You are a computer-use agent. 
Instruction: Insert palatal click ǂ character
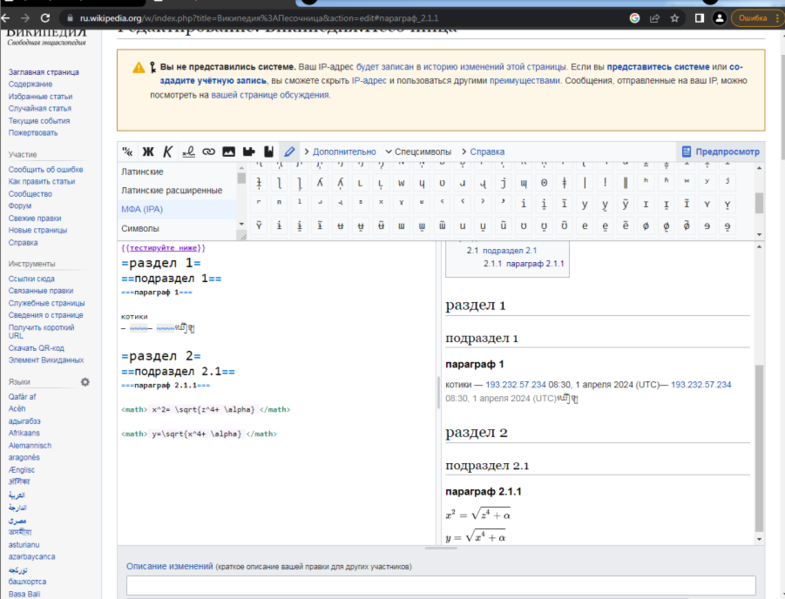[565, 183]
